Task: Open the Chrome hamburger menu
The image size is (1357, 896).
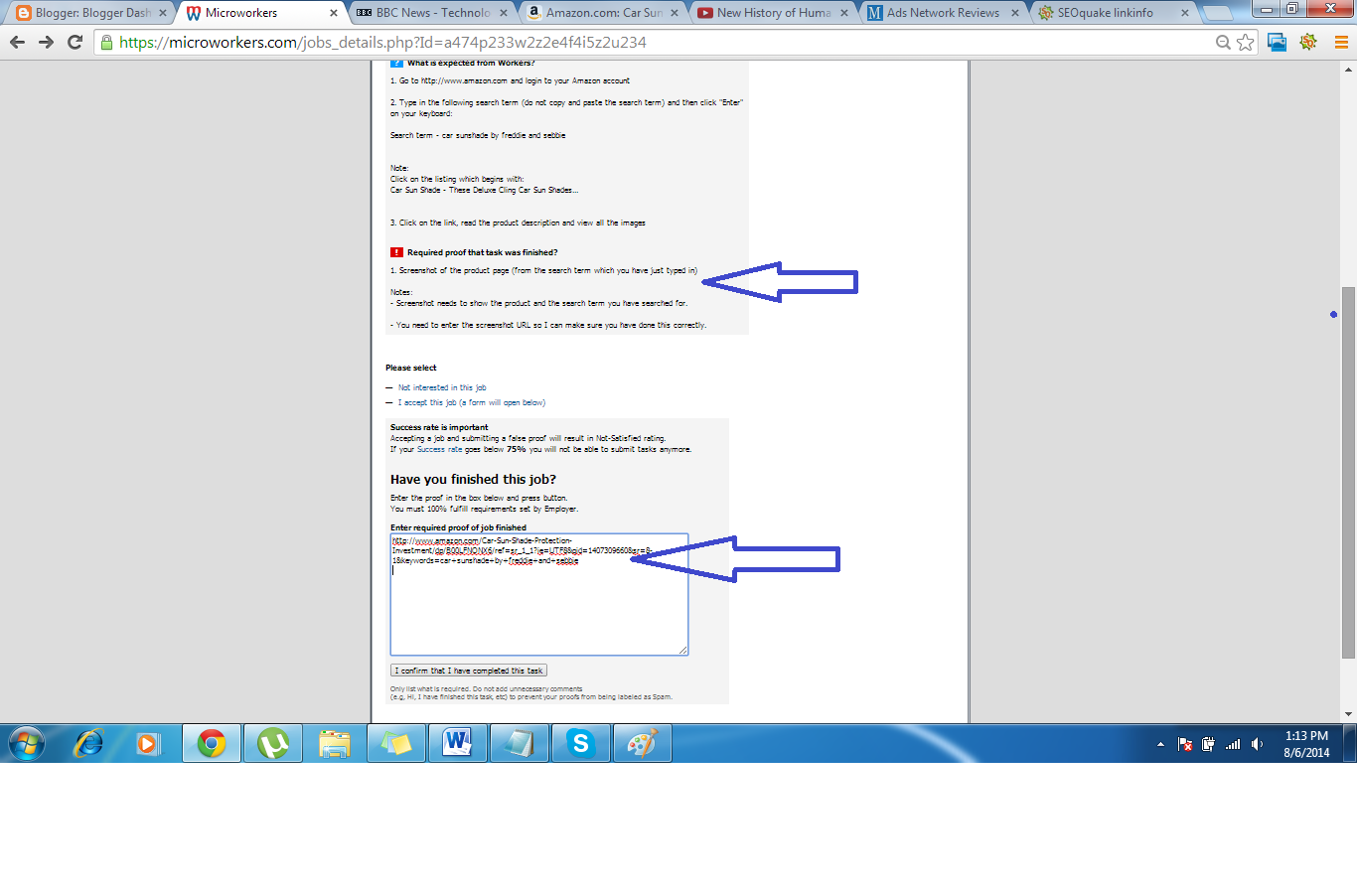Action: click(x=1340, y=42)
